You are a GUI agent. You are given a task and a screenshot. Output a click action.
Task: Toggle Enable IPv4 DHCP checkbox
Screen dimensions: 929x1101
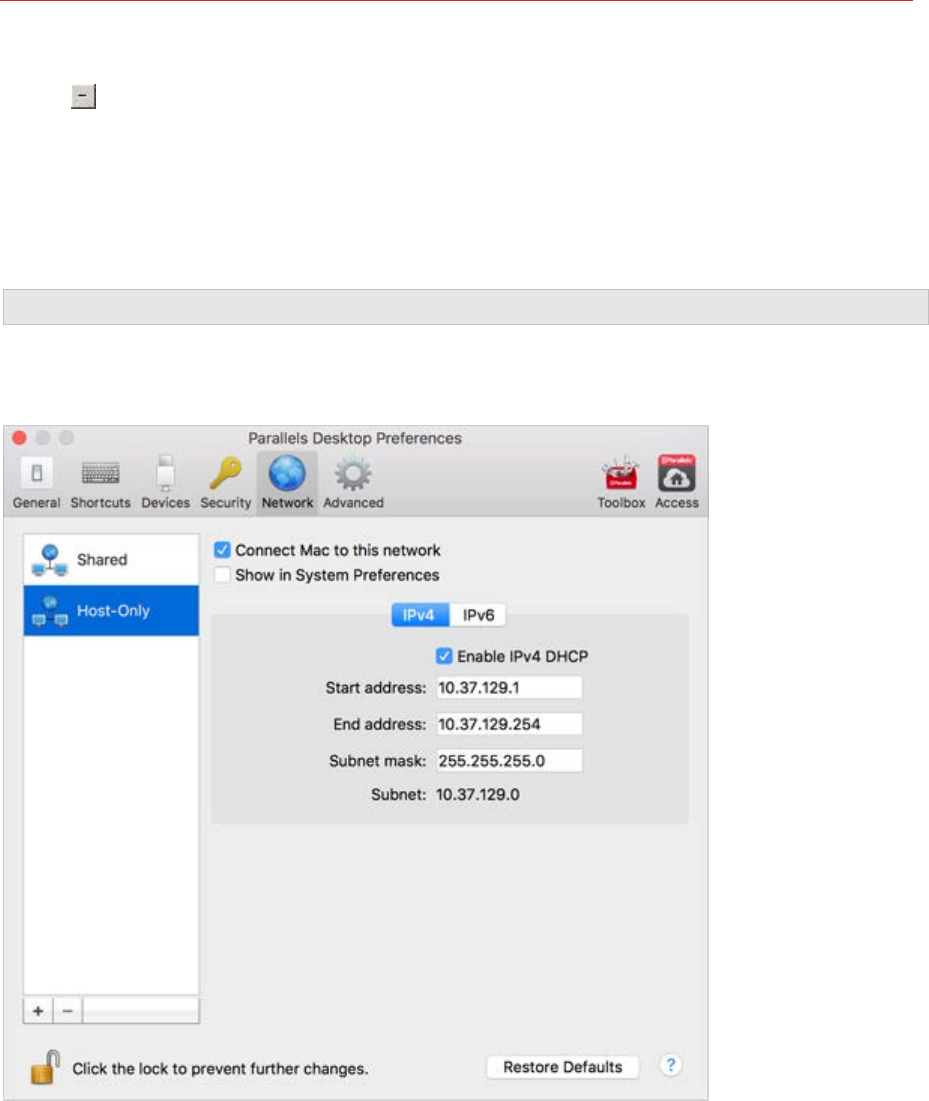[444, 656]
